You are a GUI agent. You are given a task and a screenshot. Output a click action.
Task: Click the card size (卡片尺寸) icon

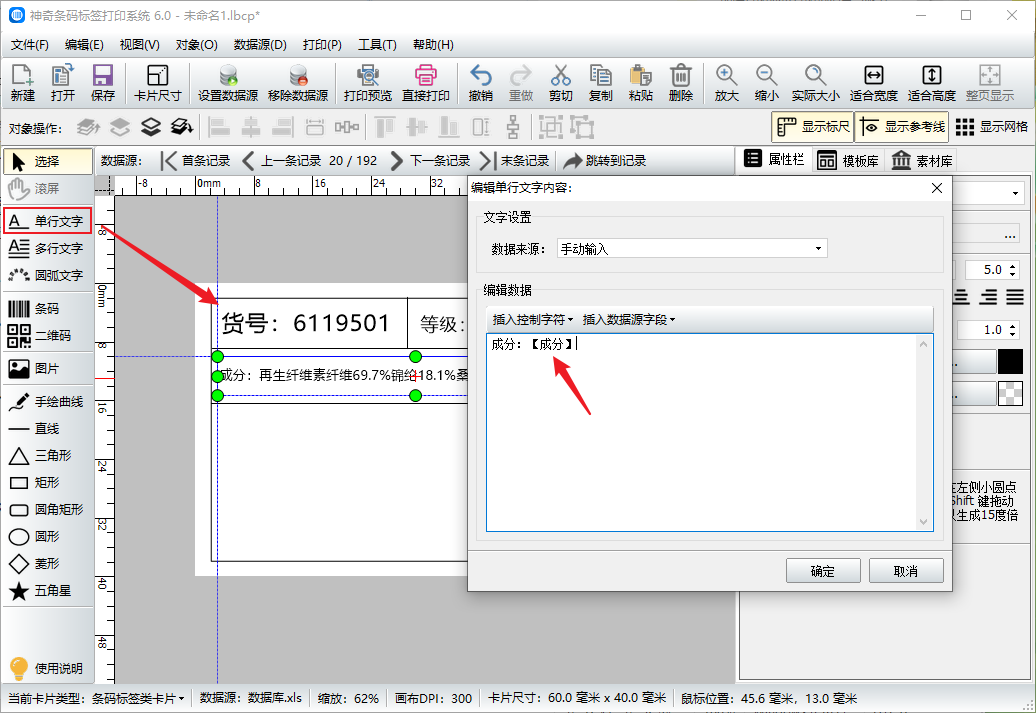tap(157, 83)
